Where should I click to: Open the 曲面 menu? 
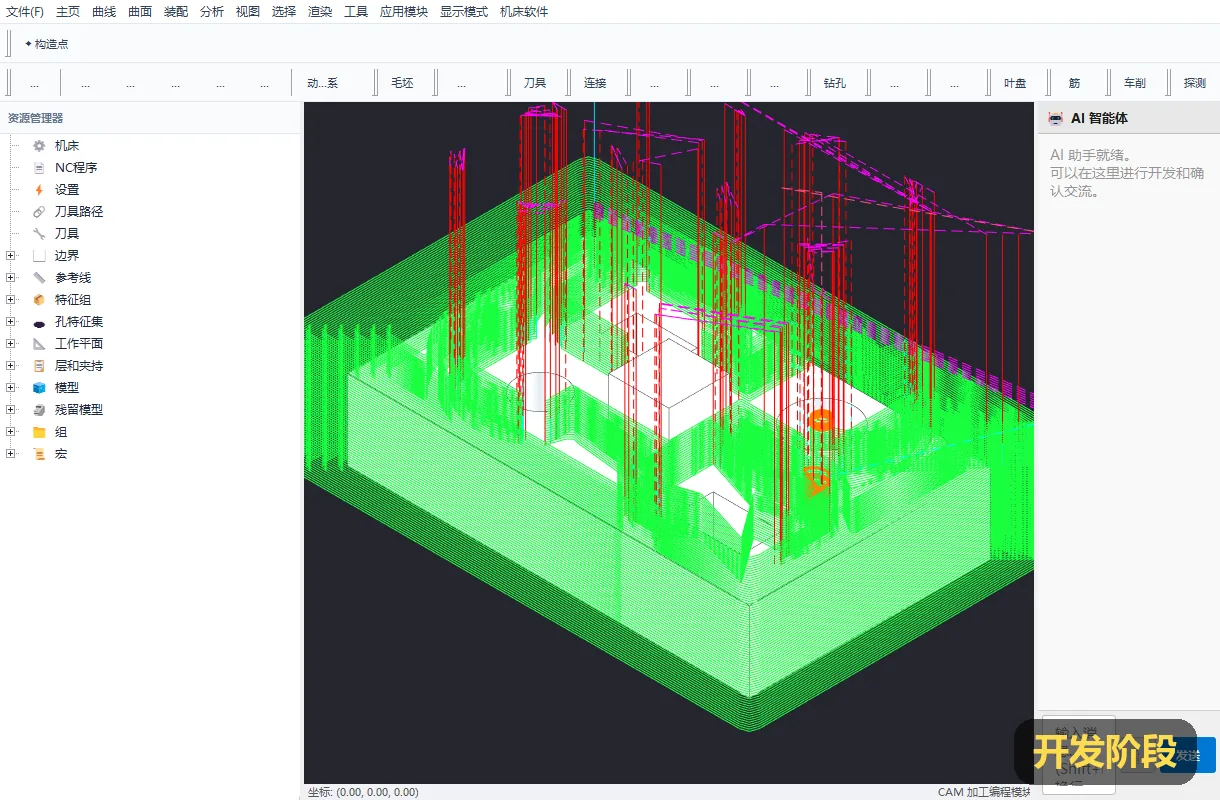point(140,12)
